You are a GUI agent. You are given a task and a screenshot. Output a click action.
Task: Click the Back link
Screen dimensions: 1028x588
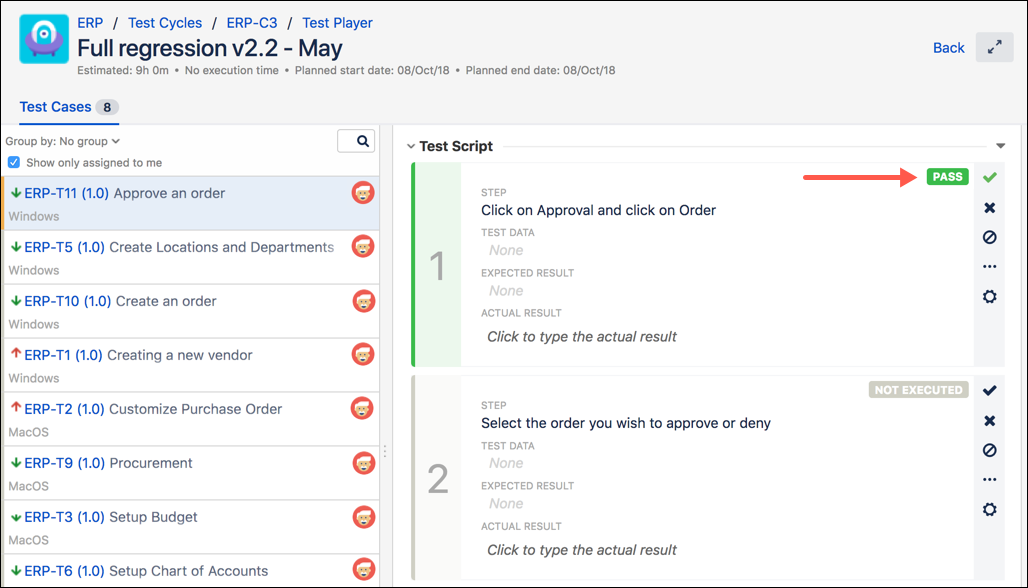tap(948, 48)
